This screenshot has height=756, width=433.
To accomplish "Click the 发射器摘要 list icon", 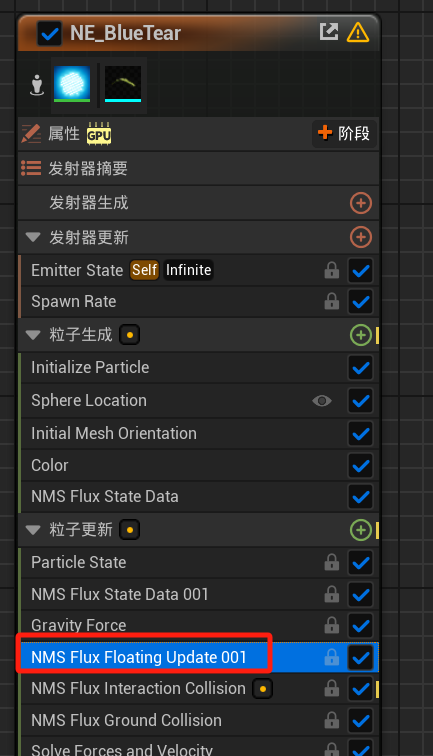I will click(x=31, y=168).
